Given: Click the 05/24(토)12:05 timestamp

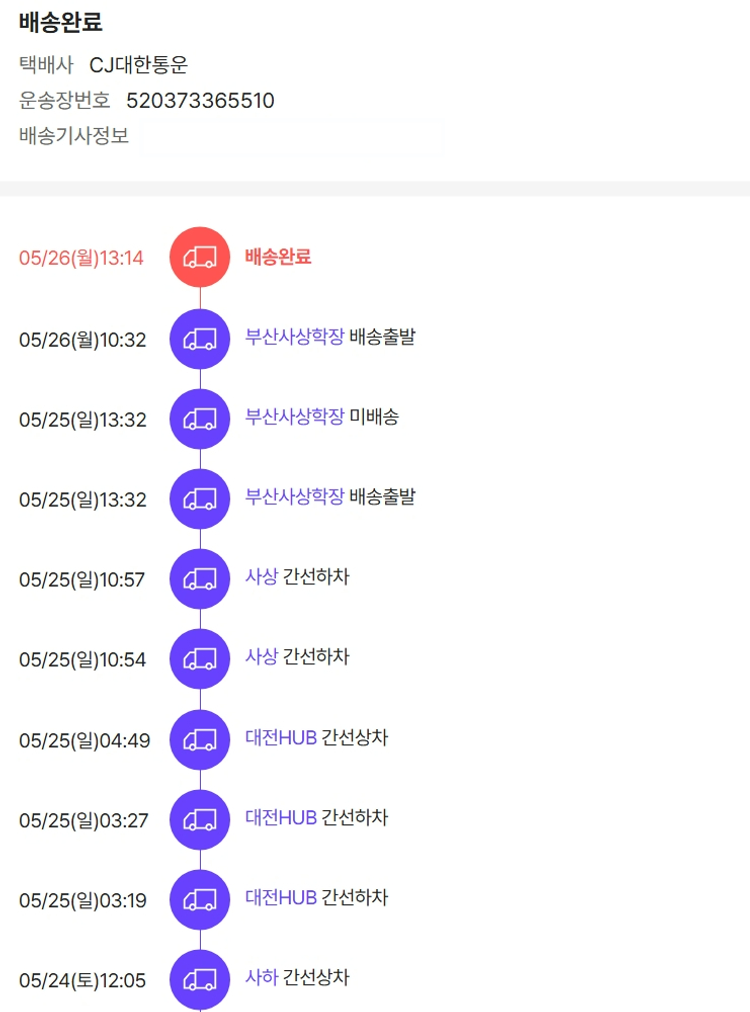Looking at the screenshot, I should pos(82,981).
